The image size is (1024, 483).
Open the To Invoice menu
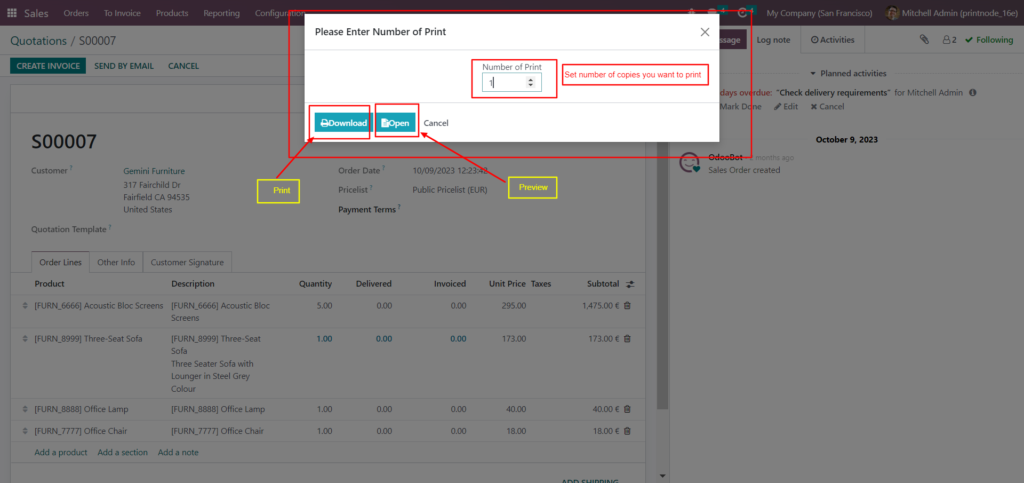122,13
